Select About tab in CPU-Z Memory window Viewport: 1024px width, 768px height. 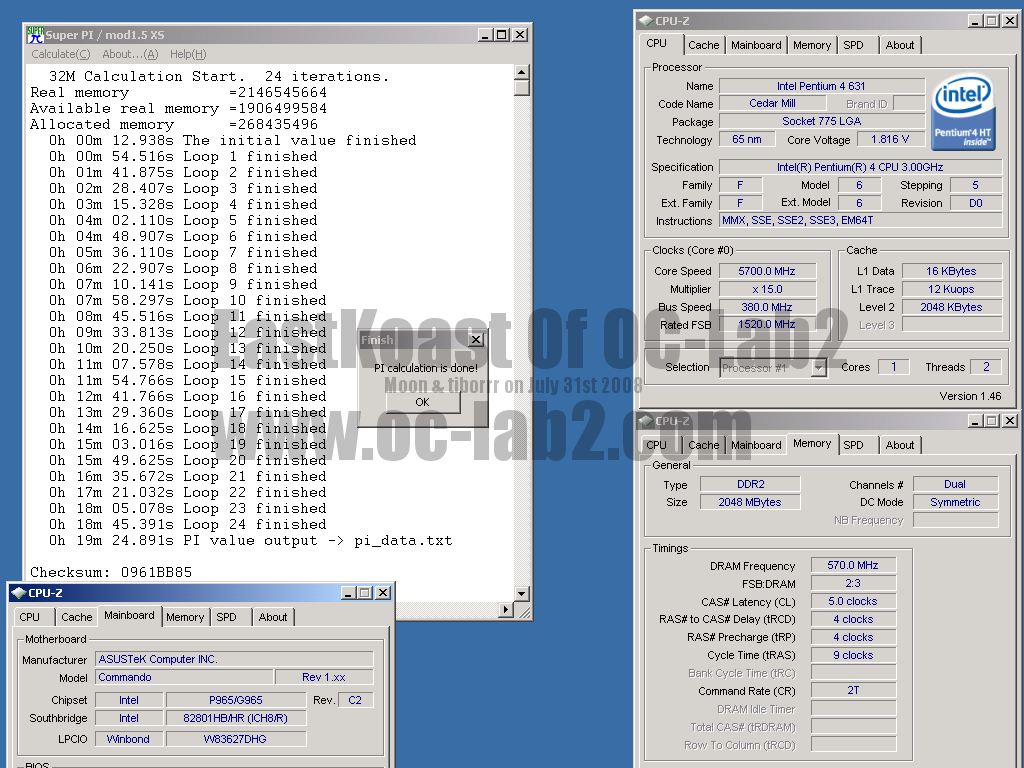pyautogui.click(x=899, y=445)
